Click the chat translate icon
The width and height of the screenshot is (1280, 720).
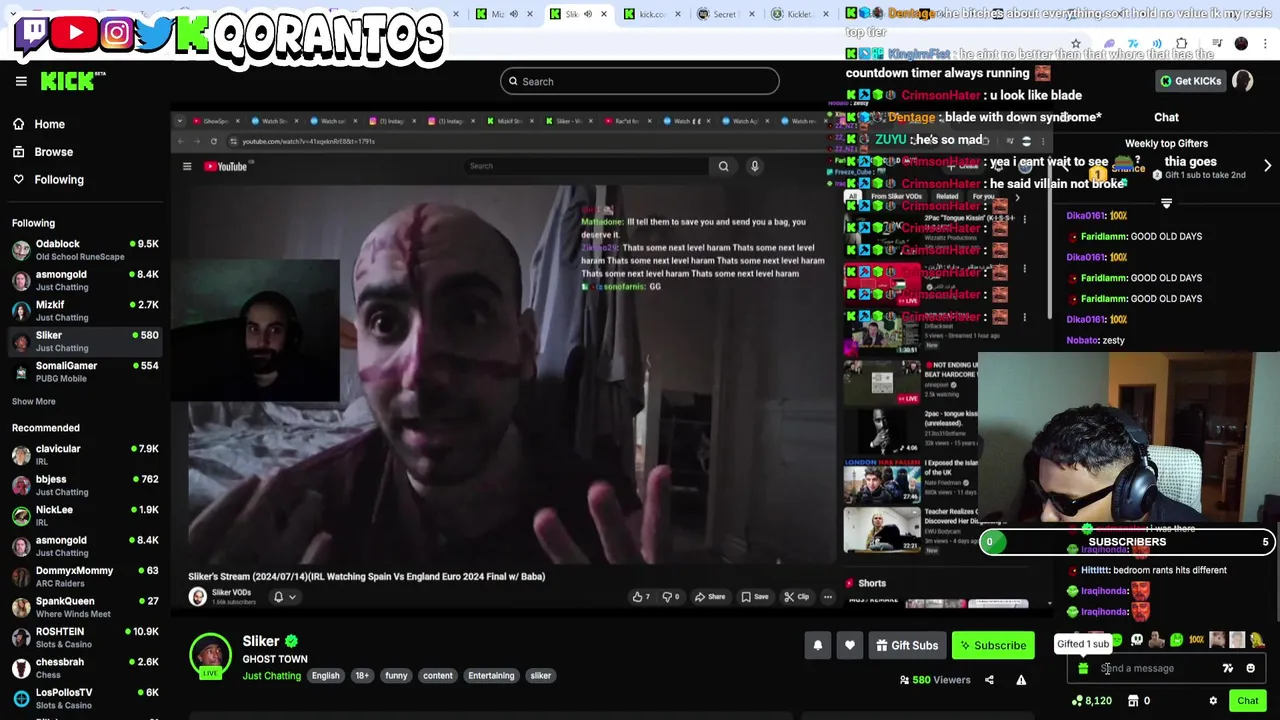1228,669
